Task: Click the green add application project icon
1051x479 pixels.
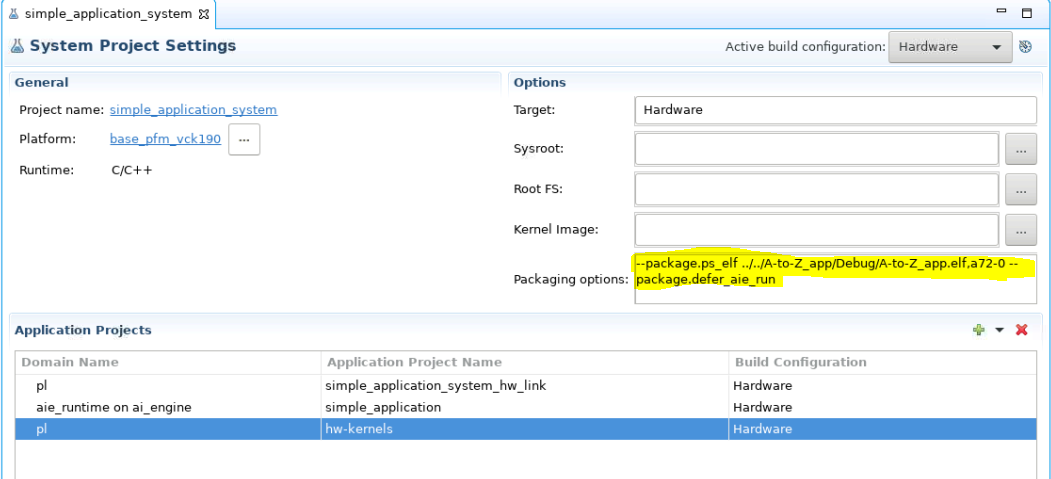Action: (x=978, y=330)
